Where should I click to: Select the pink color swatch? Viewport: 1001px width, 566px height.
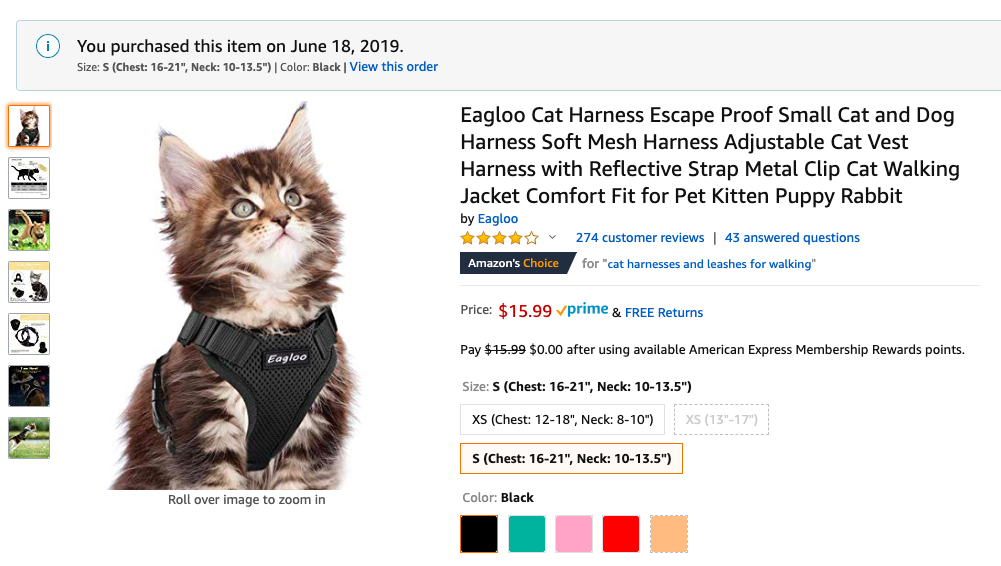[574, 534]
